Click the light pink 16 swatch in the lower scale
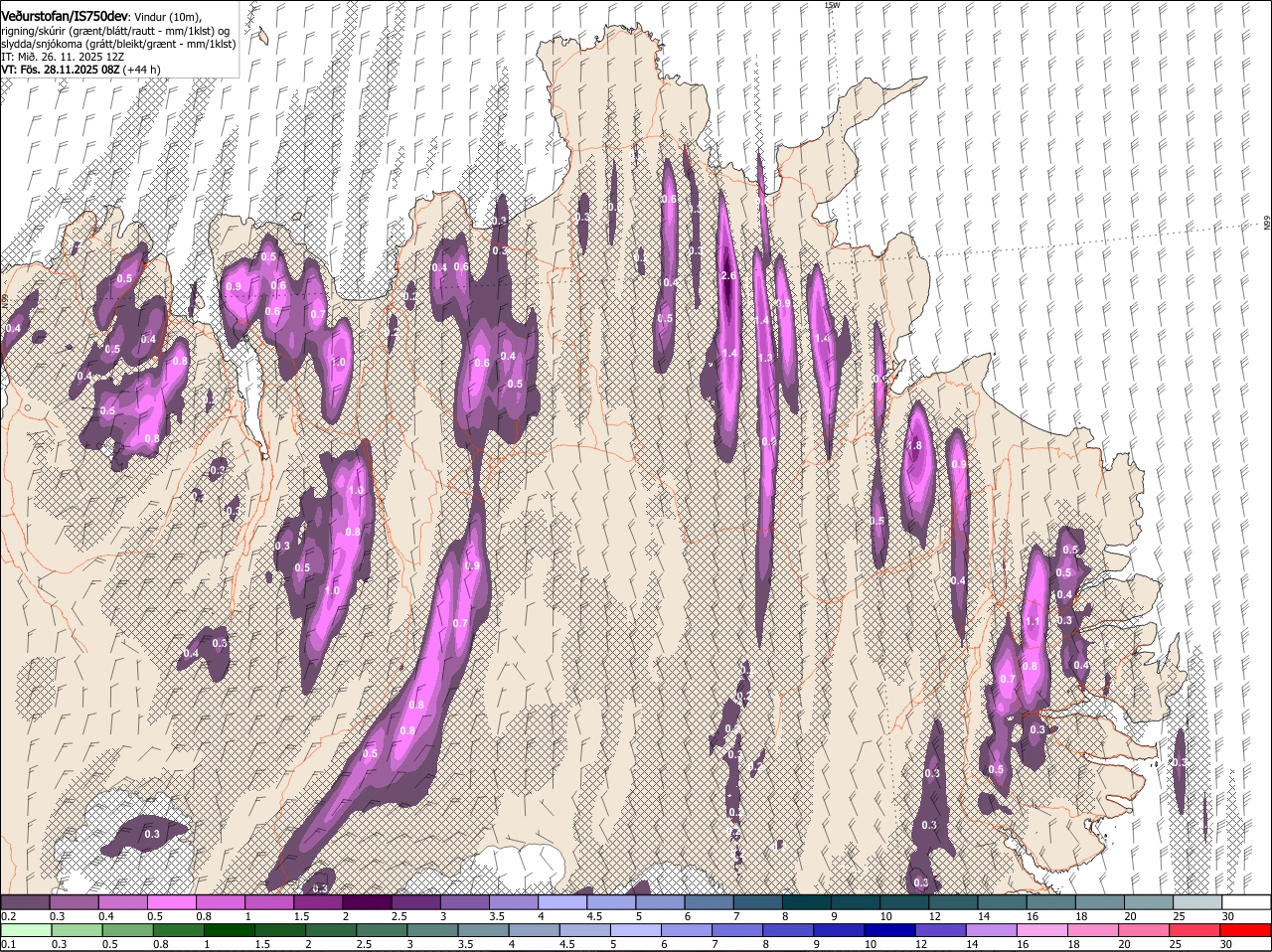This screenshot has width=1272, height=952. tap(1043, 931)
